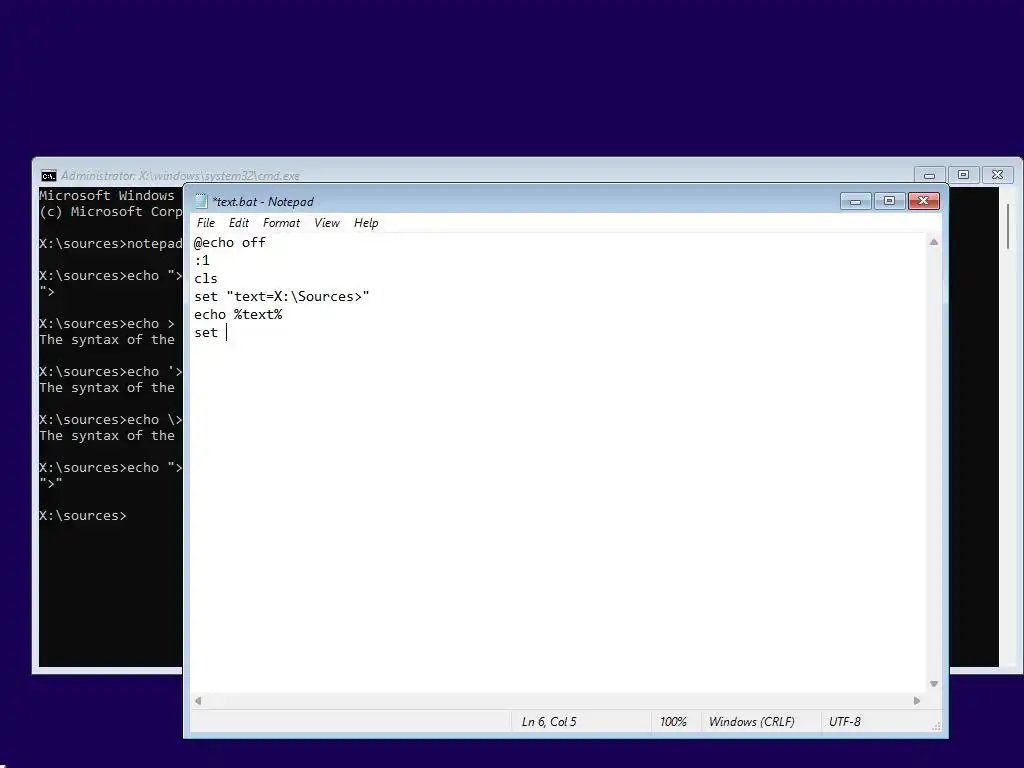Screen dimensions: 1024x768
Task: Minimize the Command Prompt window
Action: [929, 175]
